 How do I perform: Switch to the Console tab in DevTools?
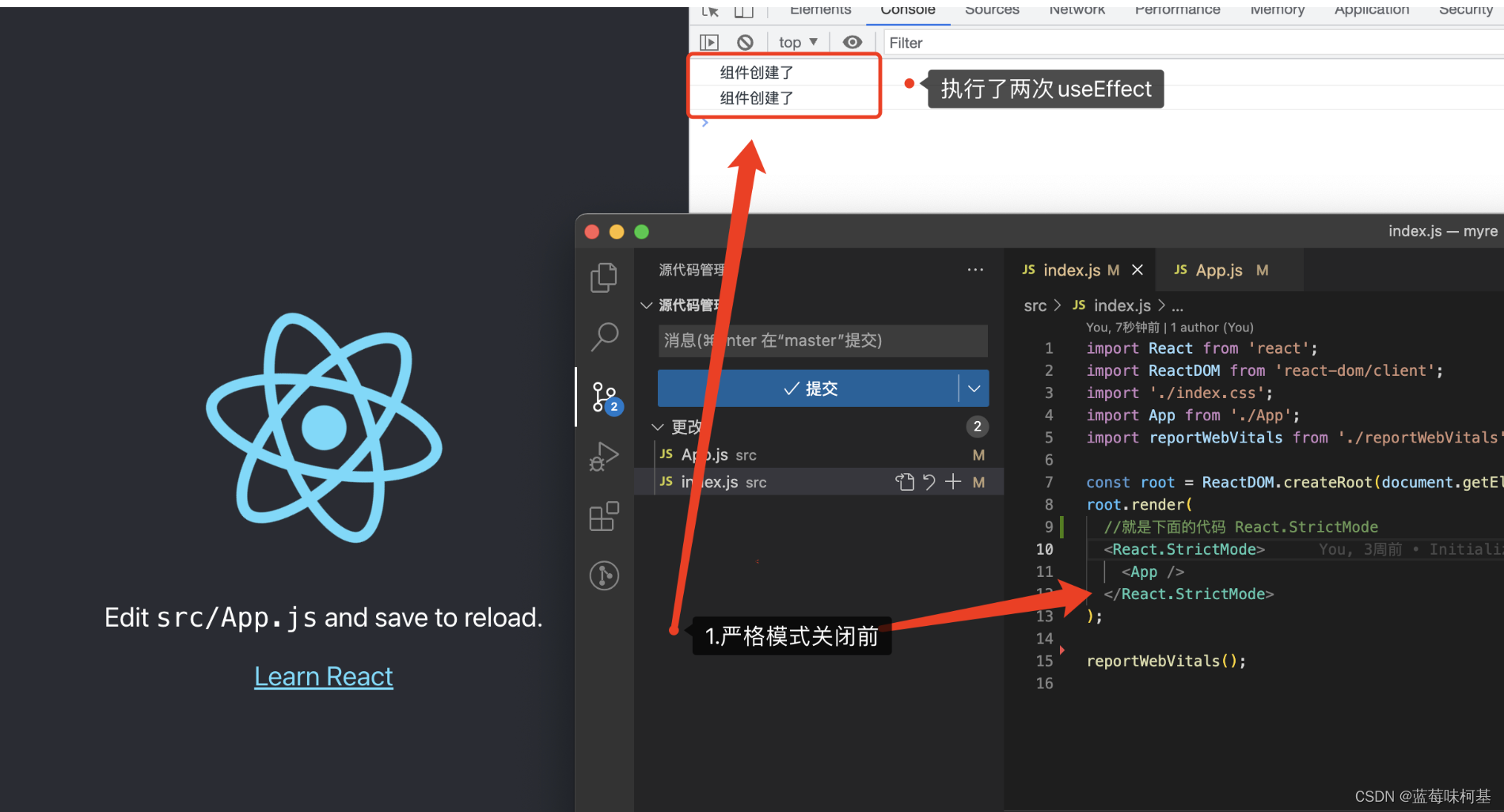coord(908,11)
